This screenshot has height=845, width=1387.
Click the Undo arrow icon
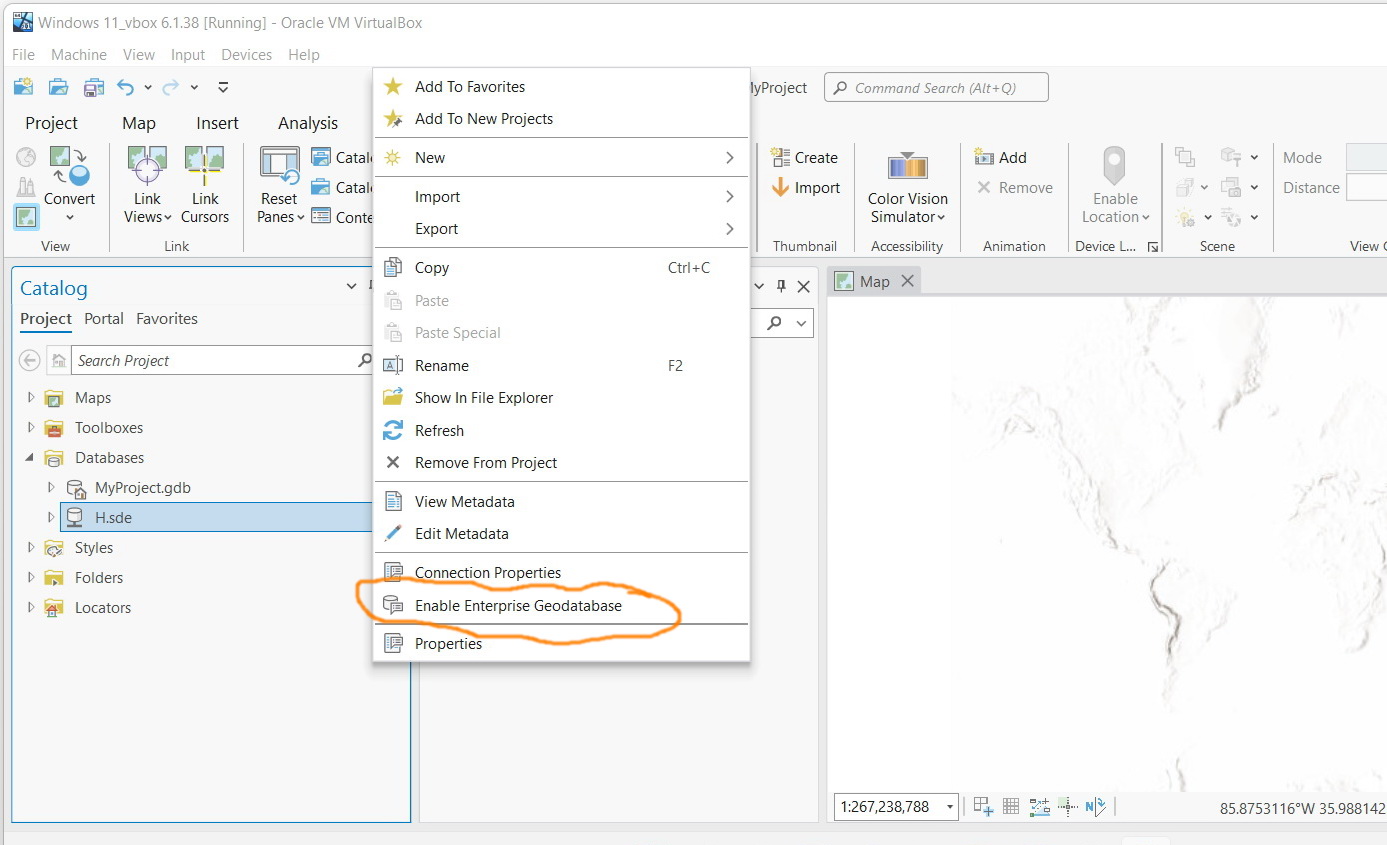126,87
